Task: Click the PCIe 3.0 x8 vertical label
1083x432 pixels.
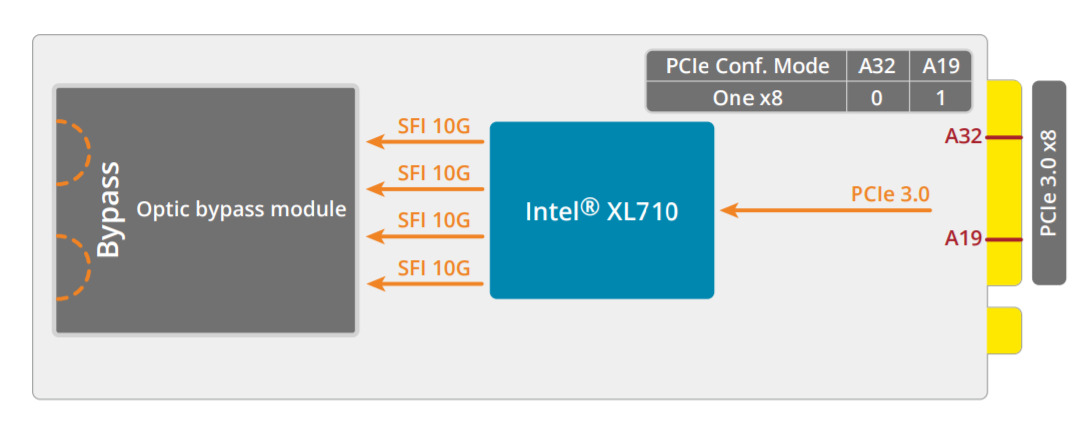Action: pos(1049,182)
